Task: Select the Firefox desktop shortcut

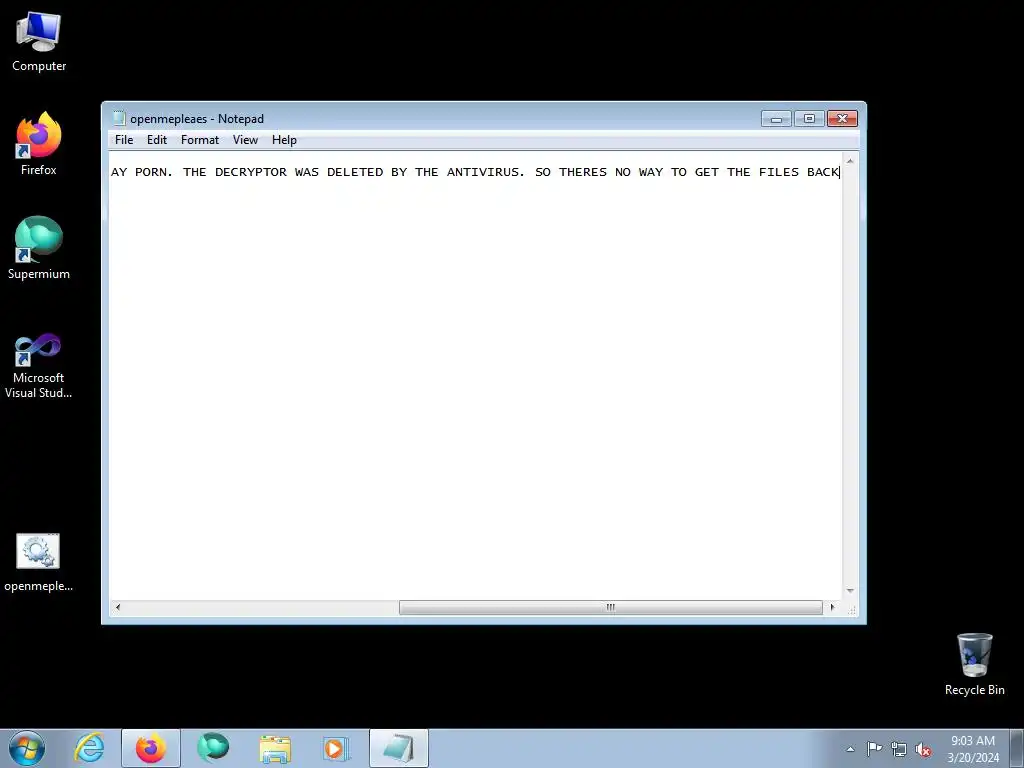Action: pyautogui.click(x=39, y=144)
